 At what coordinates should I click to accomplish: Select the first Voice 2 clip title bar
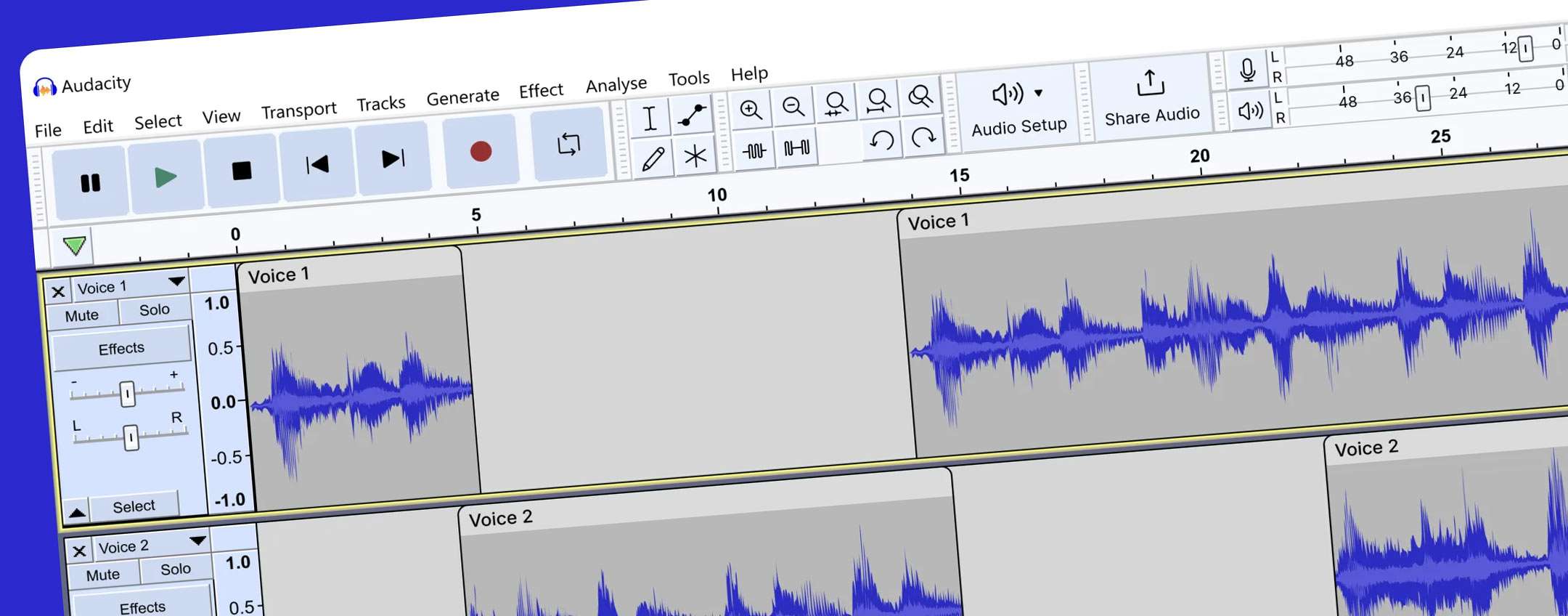pyautogui.click(x=705, y=500)
